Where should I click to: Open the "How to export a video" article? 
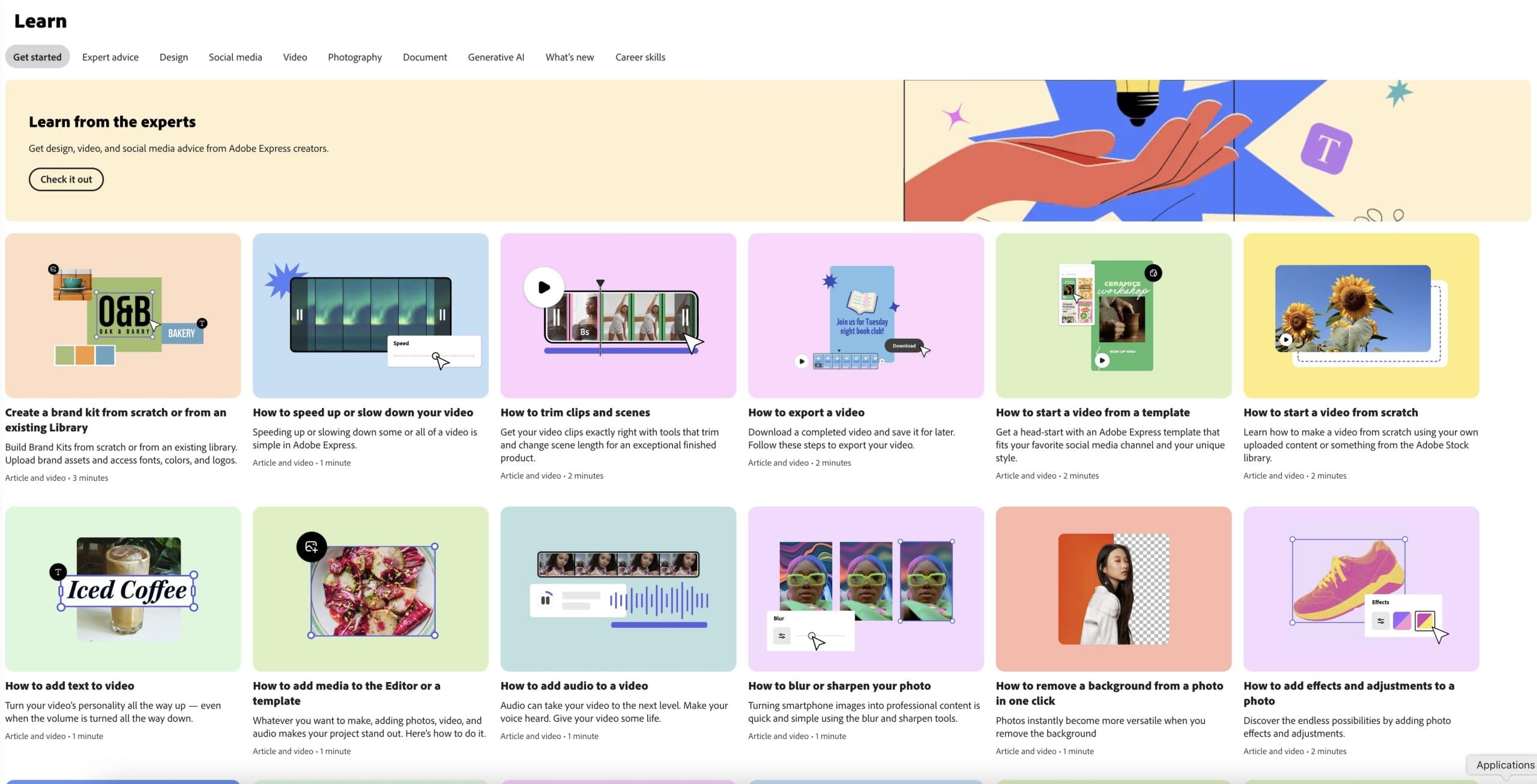coord(806,412)
